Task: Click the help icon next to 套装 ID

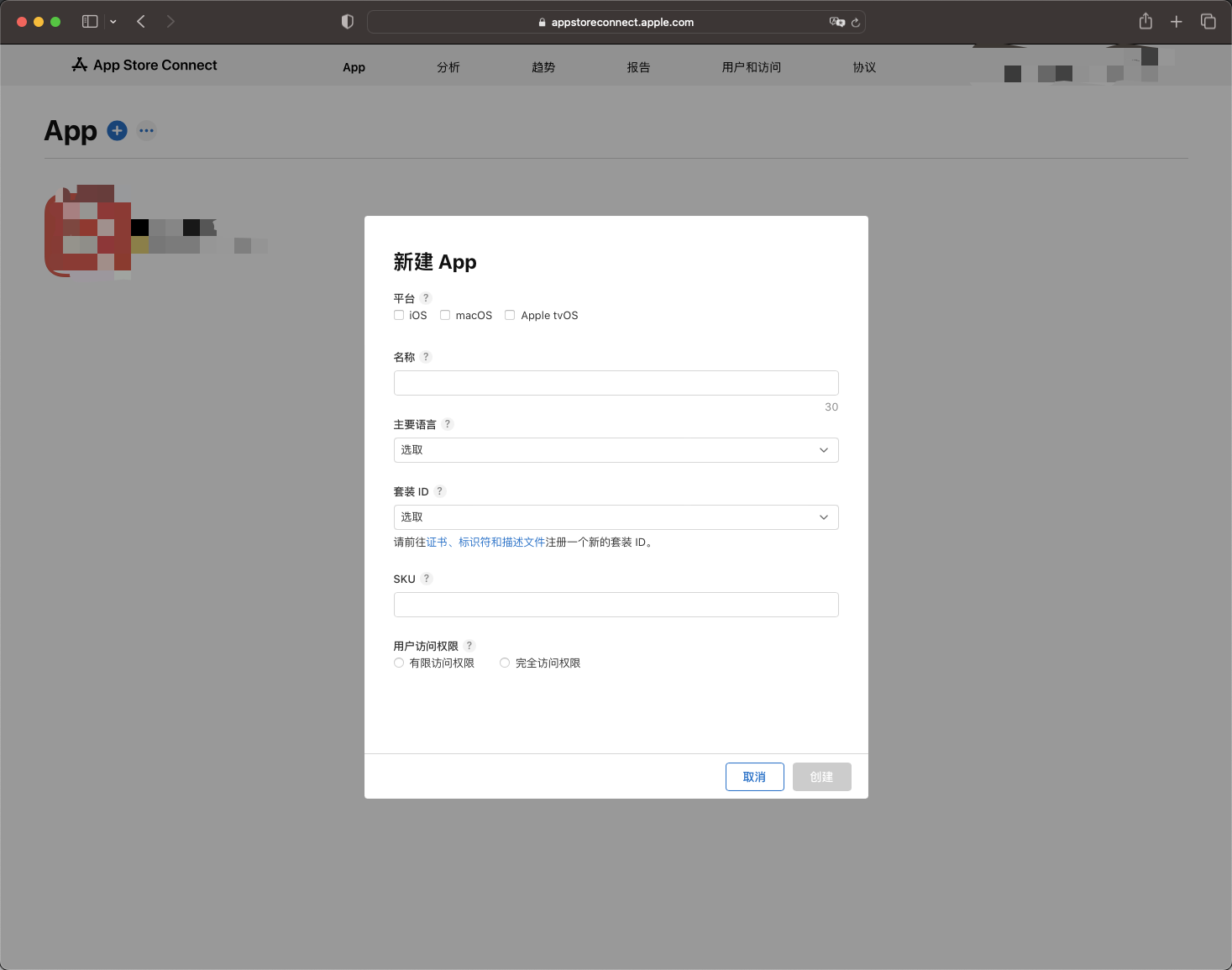Action: pyautogui.click(x=440, y=491)
